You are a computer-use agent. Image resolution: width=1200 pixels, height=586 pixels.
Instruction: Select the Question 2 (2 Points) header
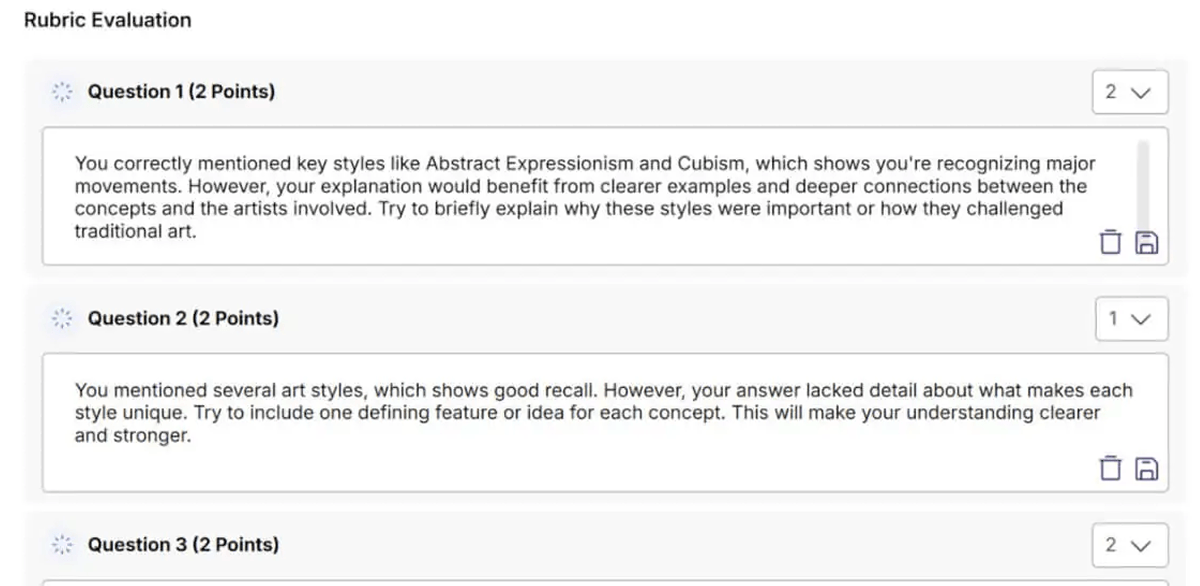pos(183,319)
